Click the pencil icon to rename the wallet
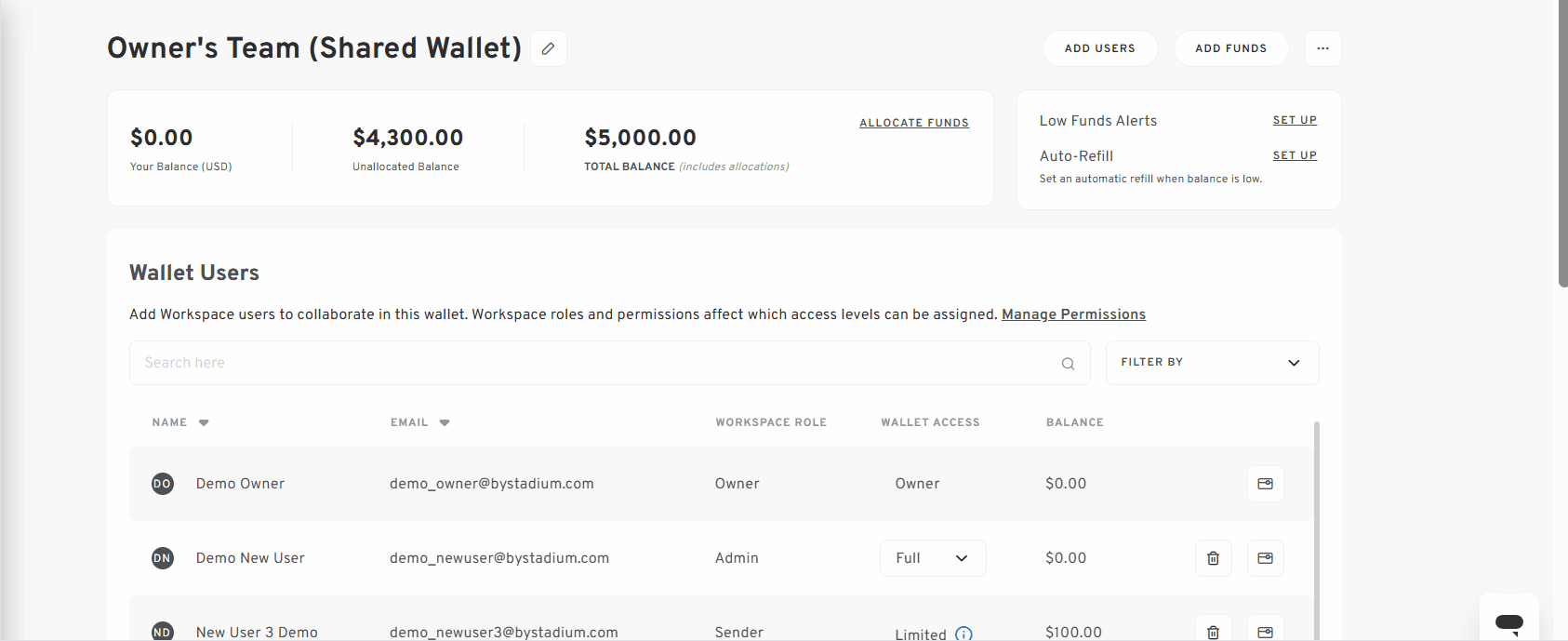Screen dimensions: 1568x641 (x=548, y=48)
